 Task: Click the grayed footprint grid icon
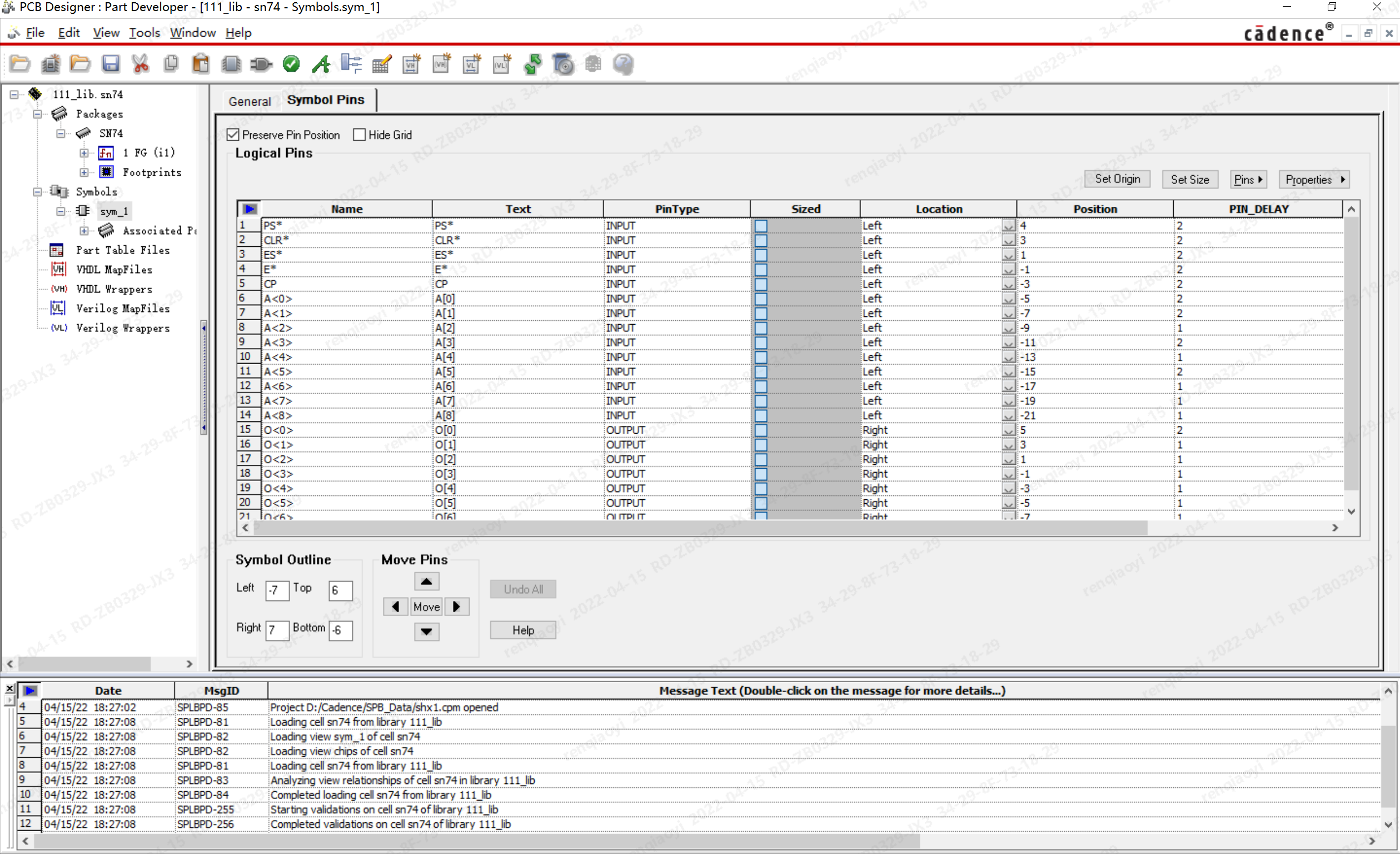tap(593, 64)
